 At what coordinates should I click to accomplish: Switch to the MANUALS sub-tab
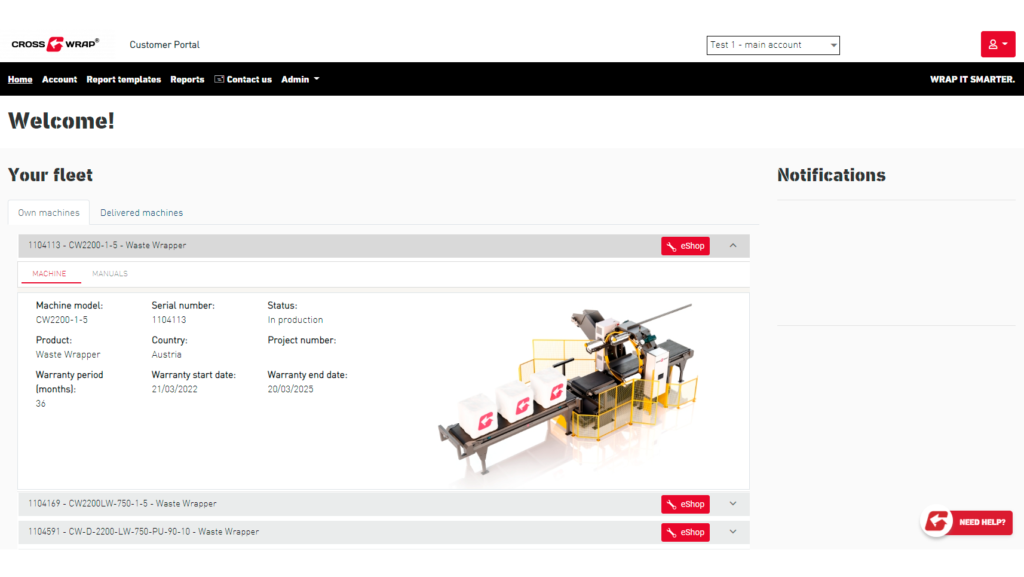tap(110, 274)
